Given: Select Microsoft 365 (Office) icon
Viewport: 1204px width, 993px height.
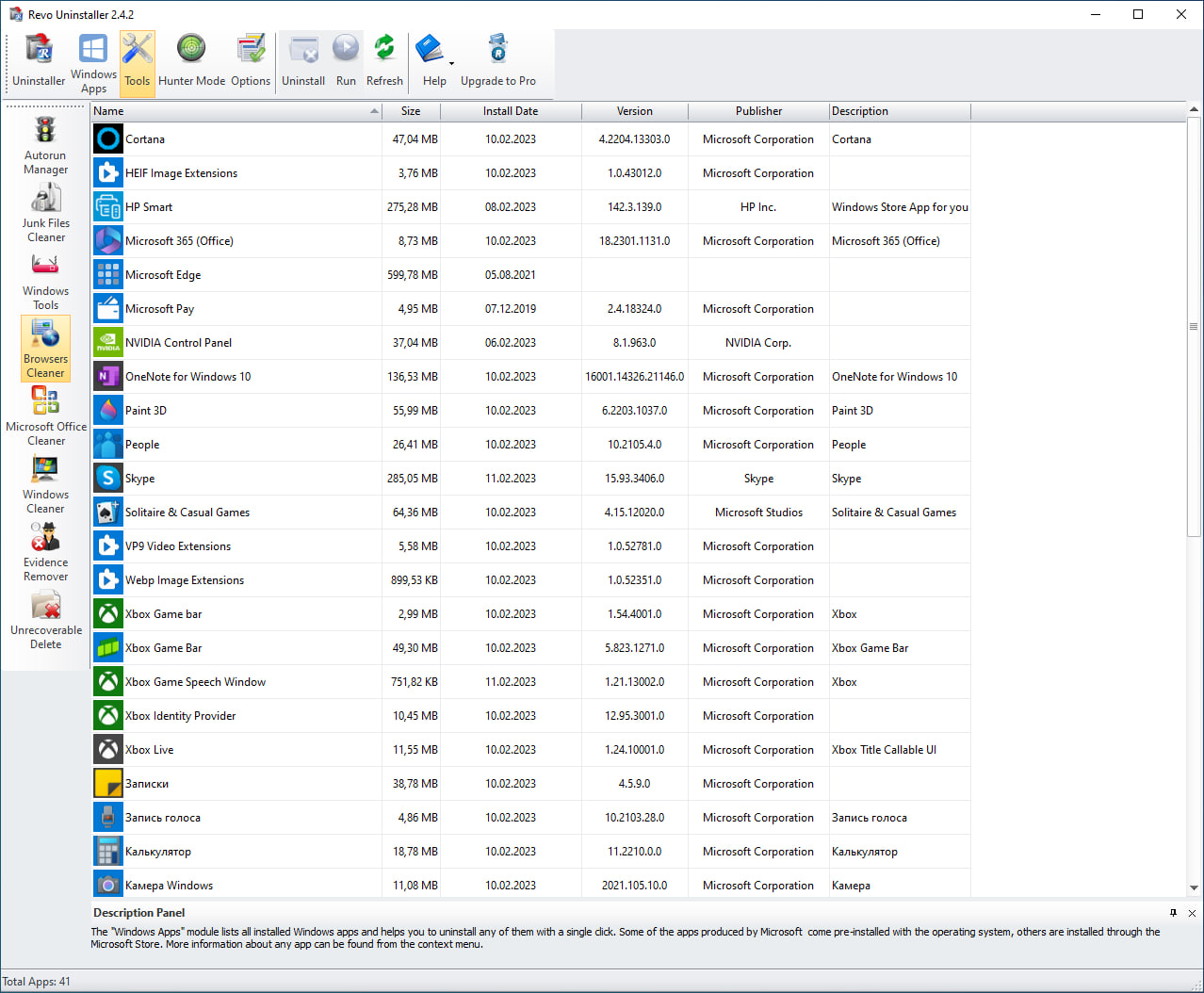Looking at the screenshot, I should pos(108,241).
